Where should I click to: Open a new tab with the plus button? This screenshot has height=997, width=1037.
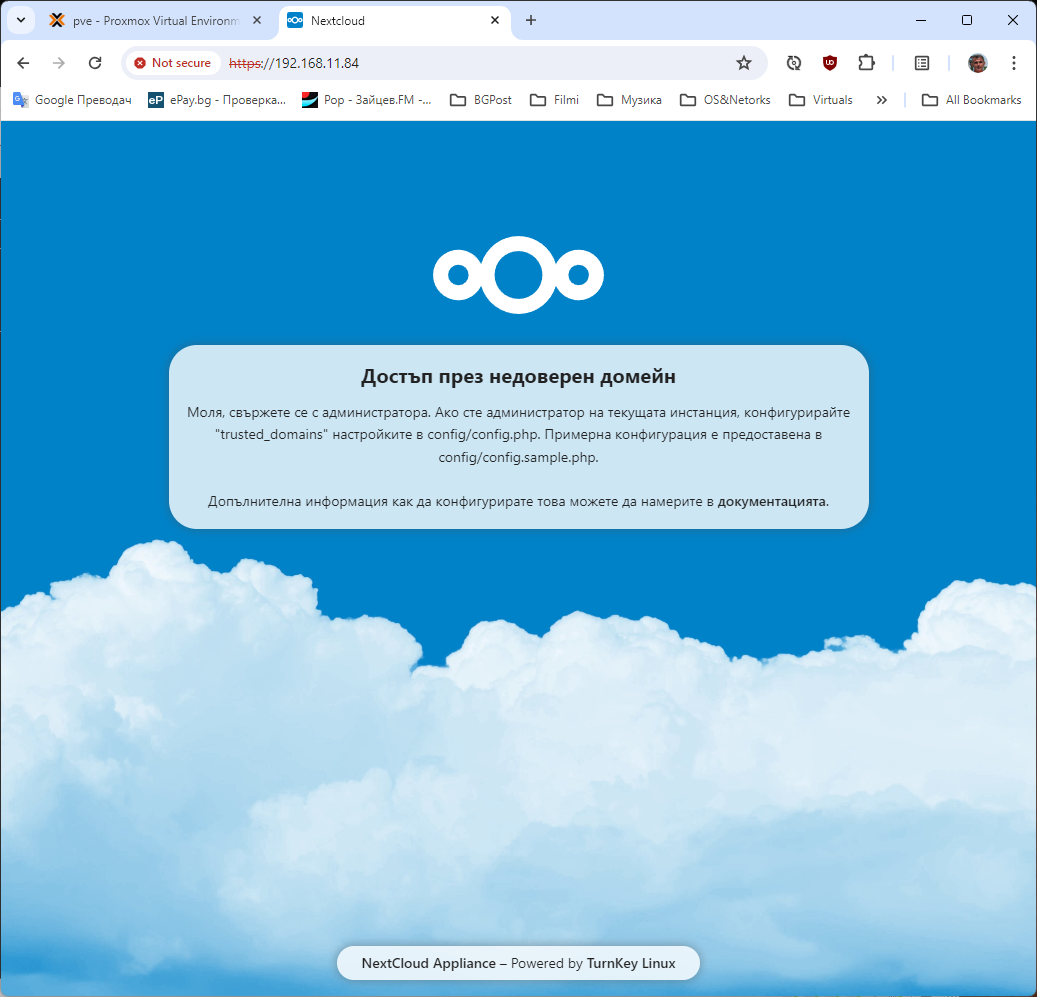pyautogui.click(x=530, y=20)
